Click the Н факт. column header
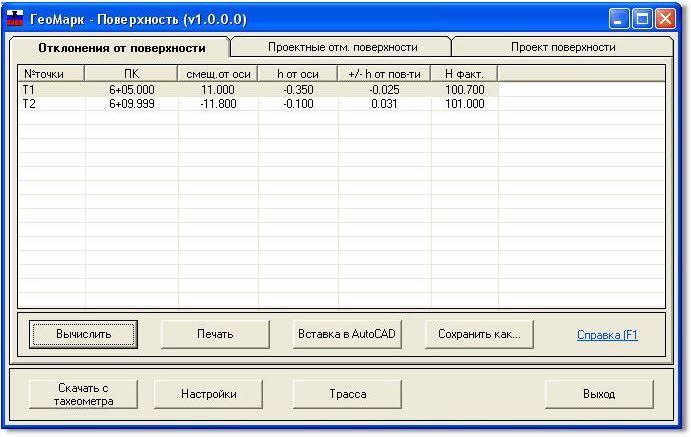The image size is (691, 437). [464, 74]
